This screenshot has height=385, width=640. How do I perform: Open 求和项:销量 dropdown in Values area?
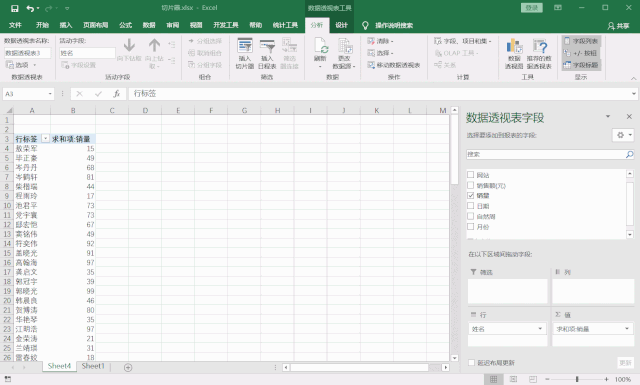[x=627, y=329]
